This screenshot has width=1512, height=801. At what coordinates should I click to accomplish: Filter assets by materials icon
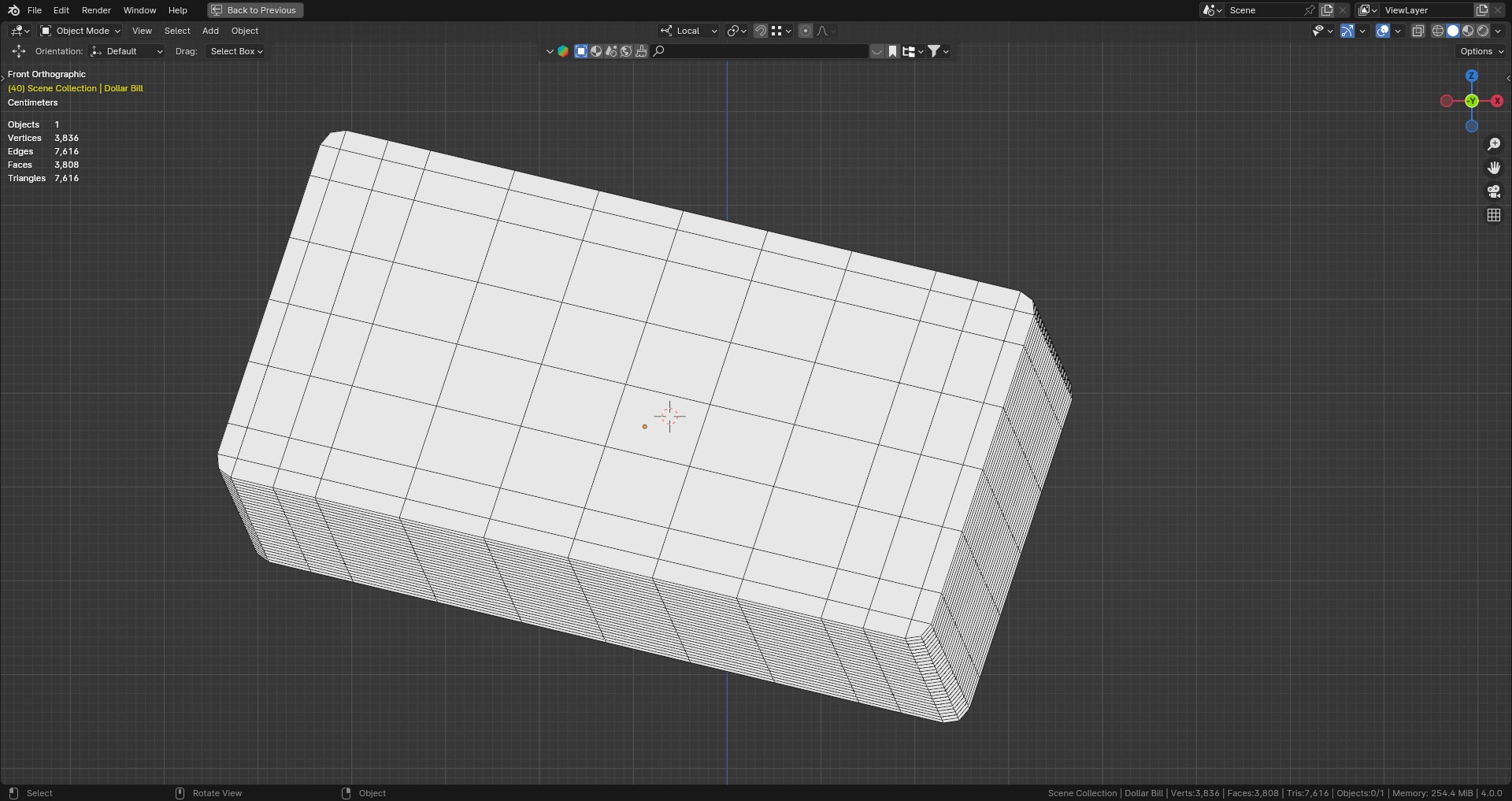(x=596, y=51)
